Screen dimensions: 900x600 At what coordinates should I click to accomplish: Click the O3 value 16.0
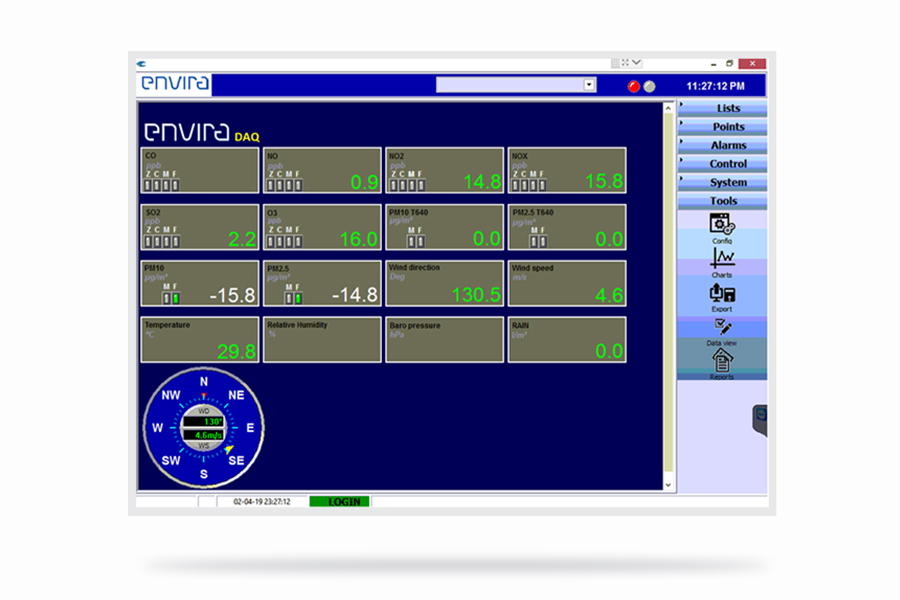click(359, 239)
